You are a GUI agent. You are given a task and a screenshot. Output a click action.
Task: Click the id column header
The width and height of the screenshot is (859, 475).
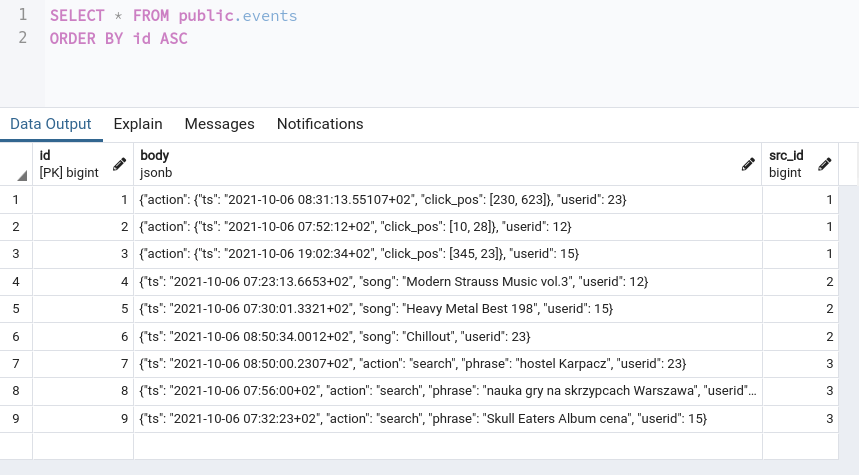point(70,163)
